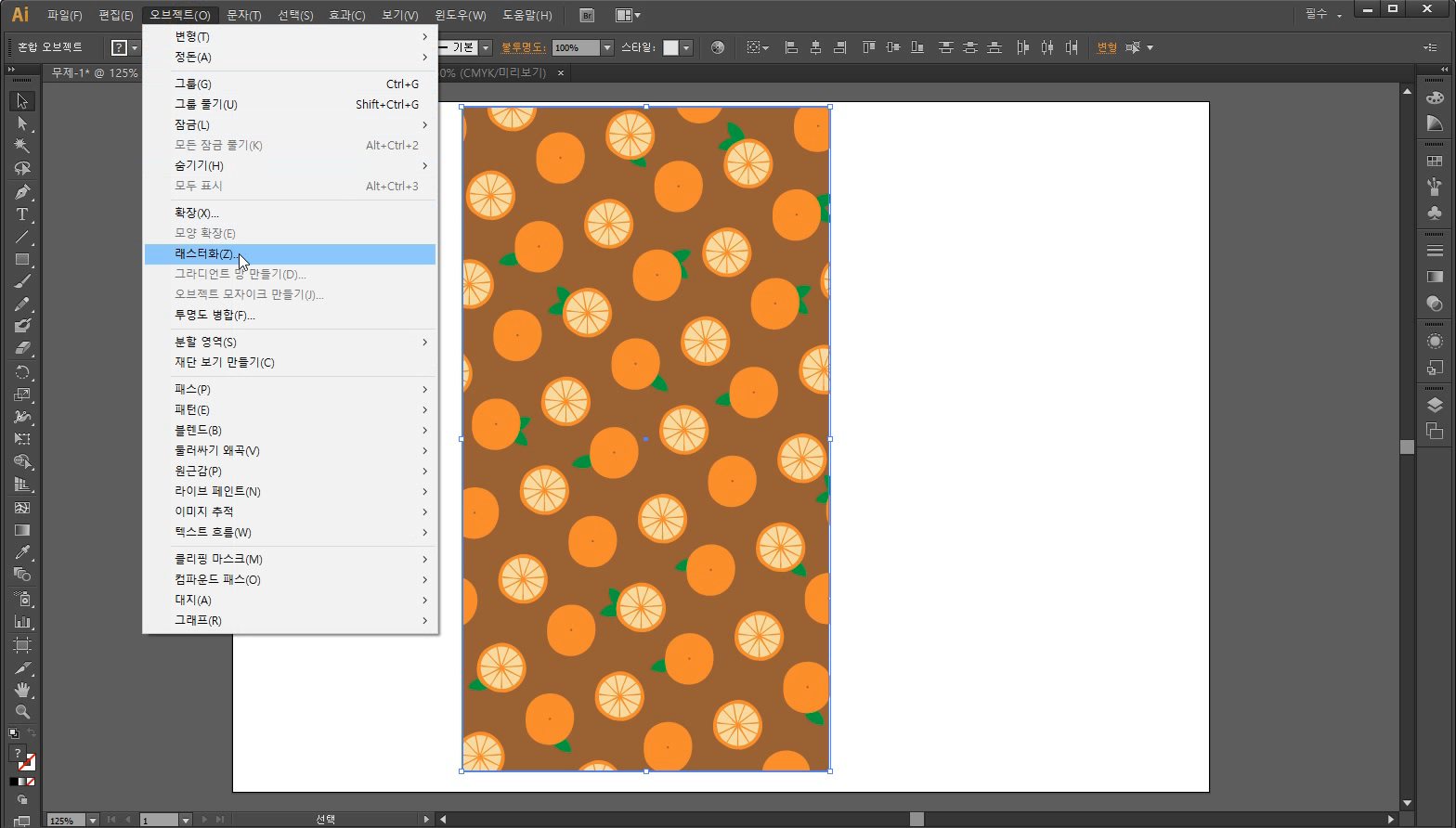Activate the Hand tool

click(22, 691)
